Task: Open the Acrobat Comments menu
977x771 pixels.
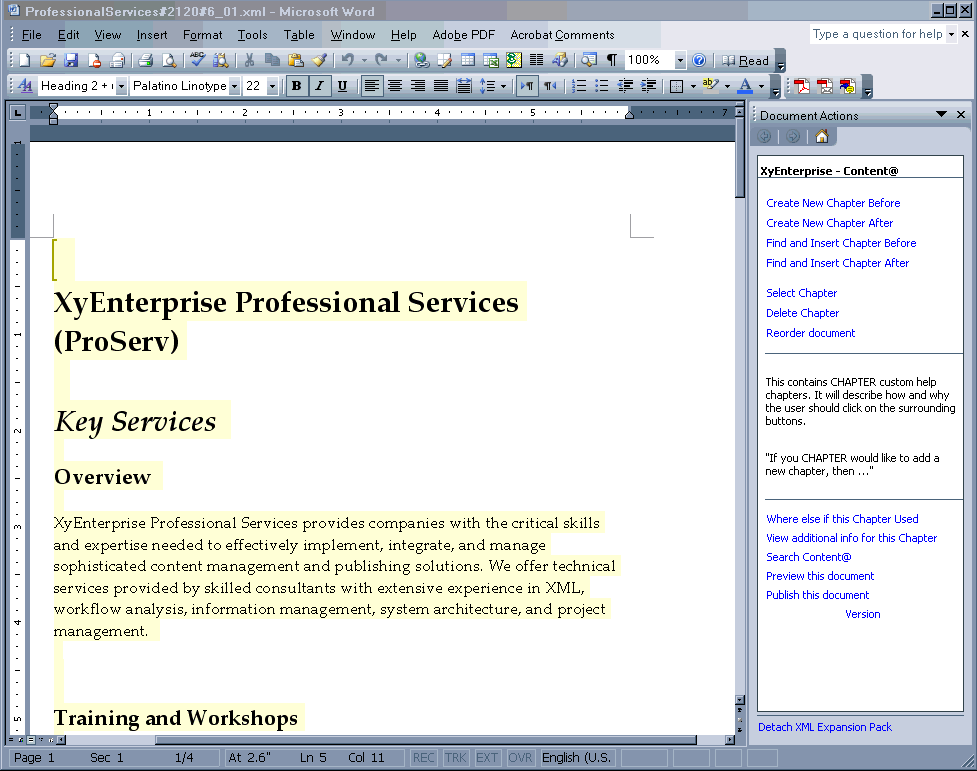Action: coord(562,35)
